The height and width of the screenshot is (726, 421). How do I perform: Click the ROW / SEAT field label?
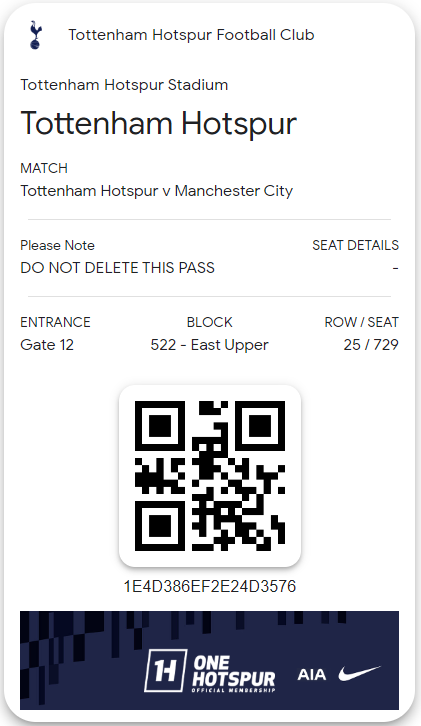click(361, 322)
